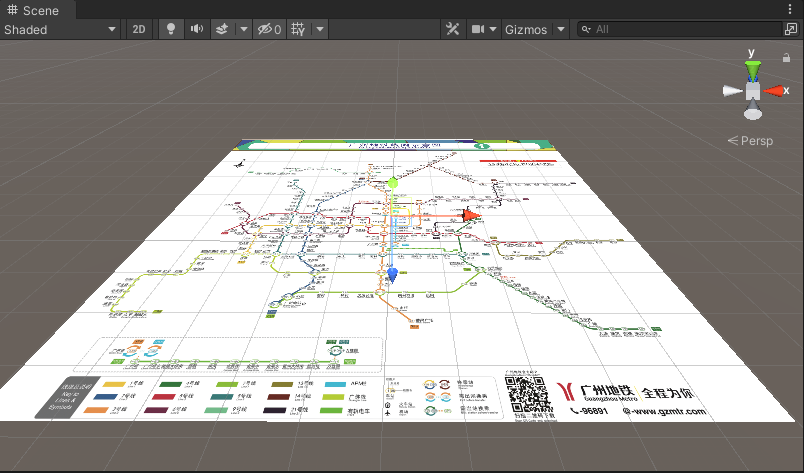Image resolution: width=804 pixels, height=473 pixels.
Task: Open the effects dropdown arrow
Action: point(244,29)
